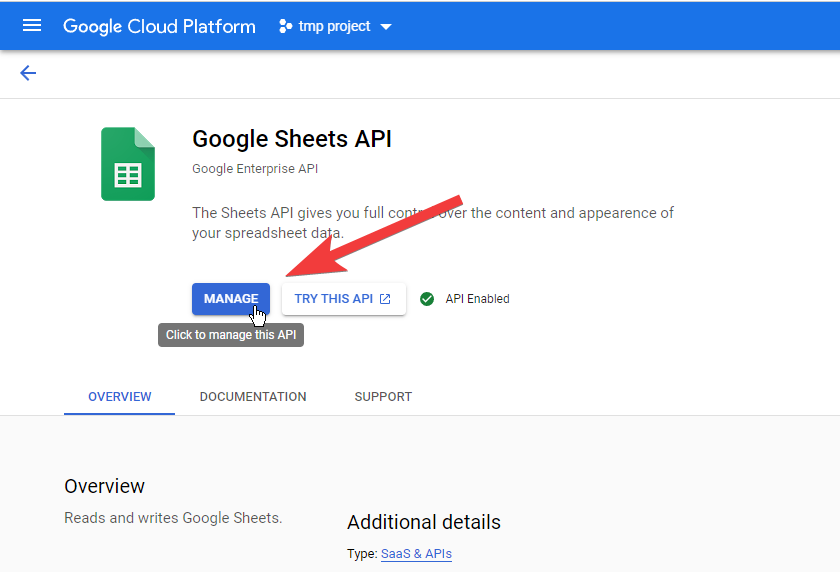The image size is (840, 572).
Task: Go back using the left arrow
Action: click(28, 73)
